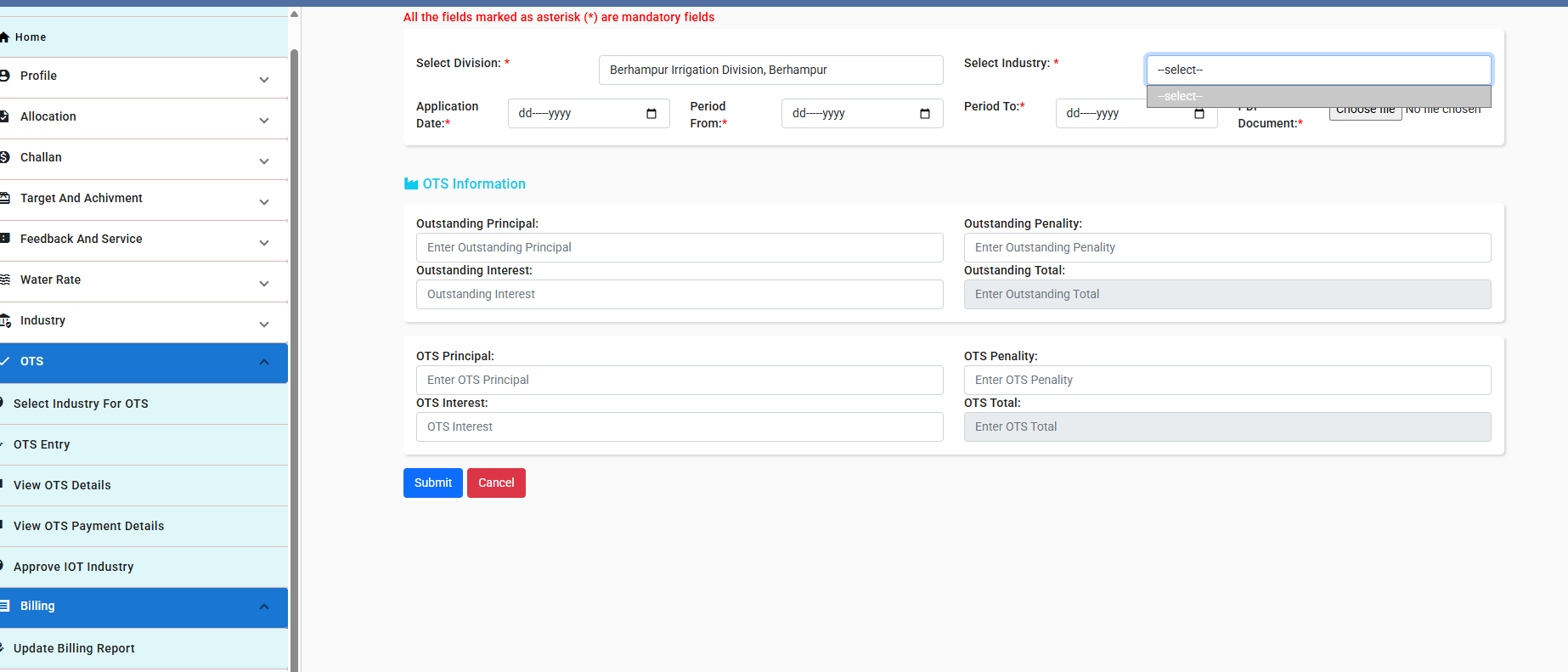
Task: Click the Outstanding Total field
Action: point(1227,294)
